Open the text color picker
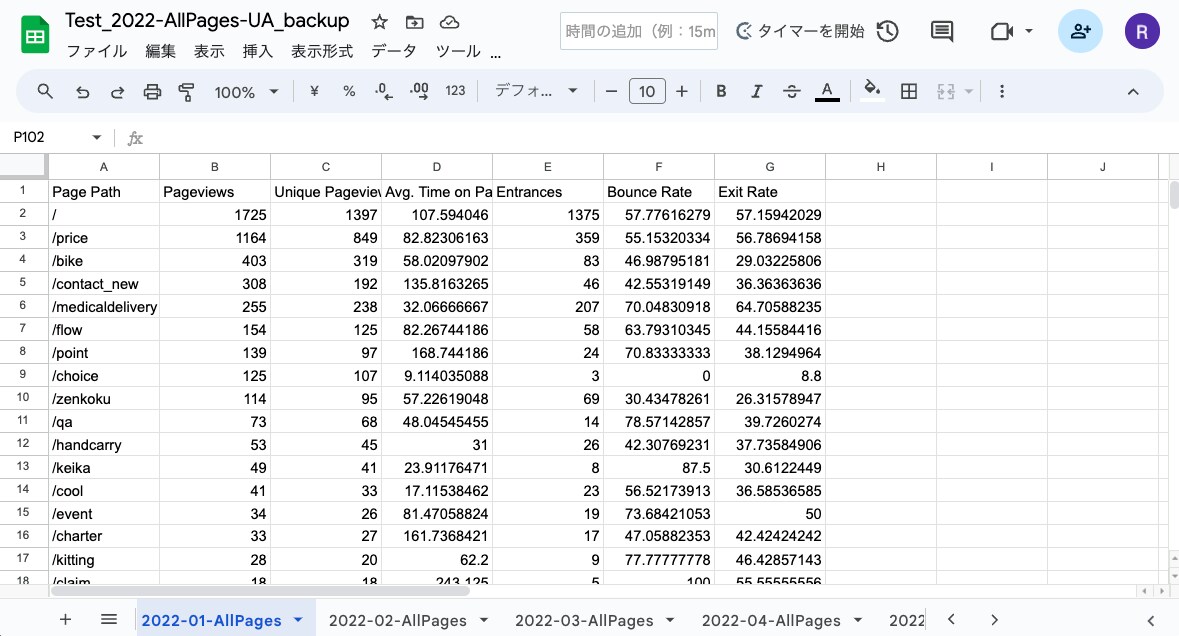Image resolution: width=1179 pixels, height=636 pixels. (x=827, y=92)
